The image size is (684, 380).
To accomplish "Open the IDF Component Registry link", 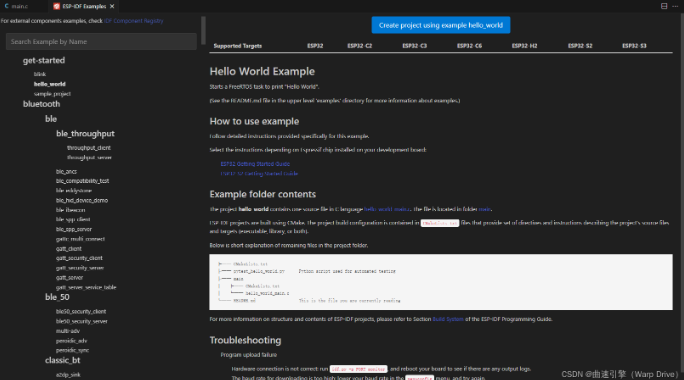I will tap(133, 21).
